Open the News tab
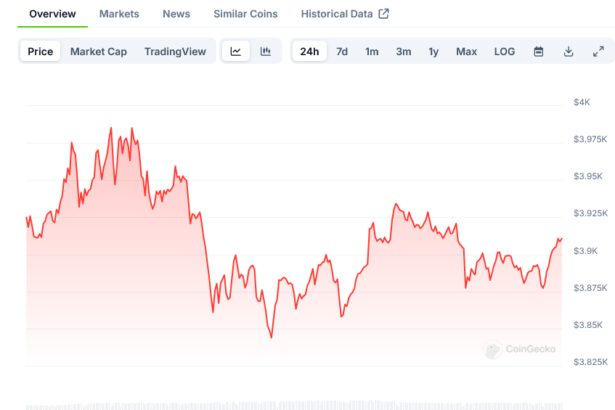 tap(176, 14)
